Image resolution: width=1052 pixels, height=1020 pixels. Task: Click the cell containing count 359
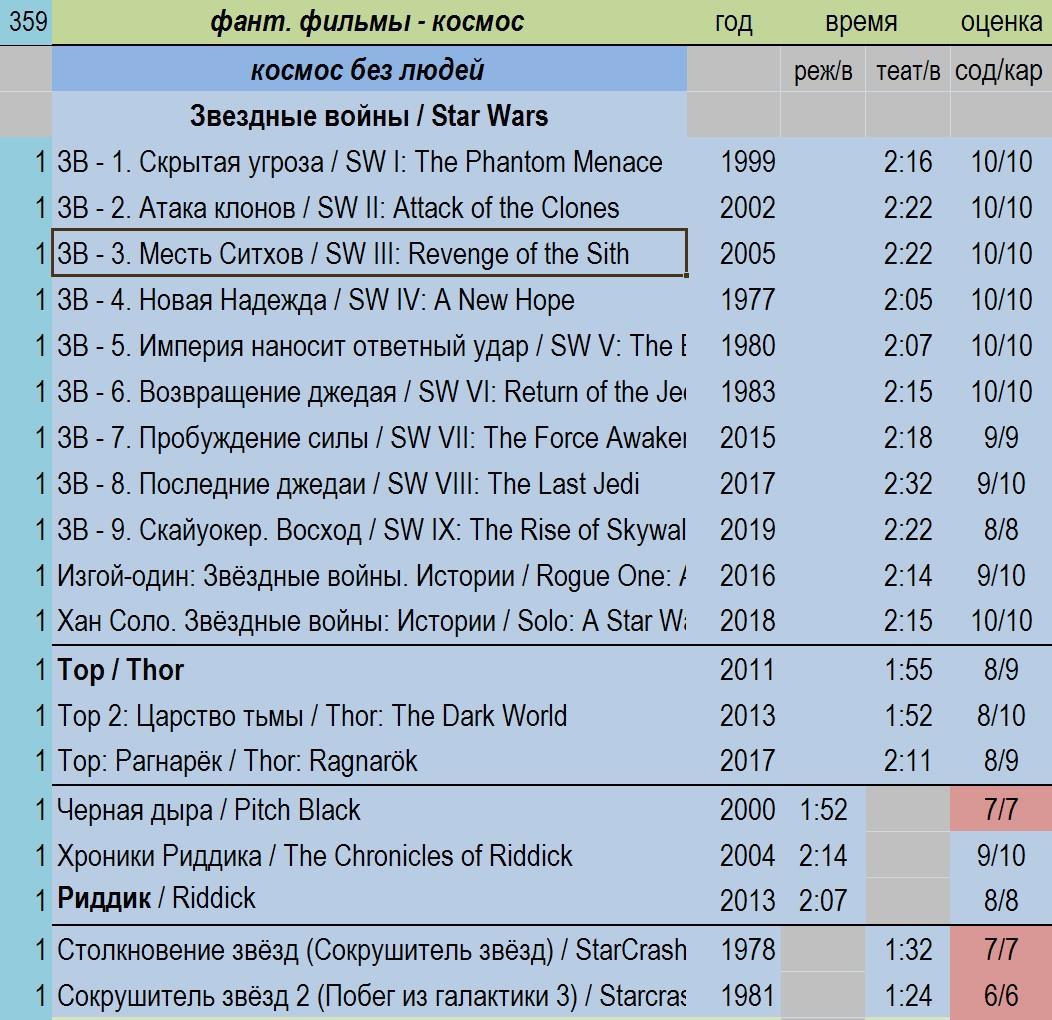(26, 22)
